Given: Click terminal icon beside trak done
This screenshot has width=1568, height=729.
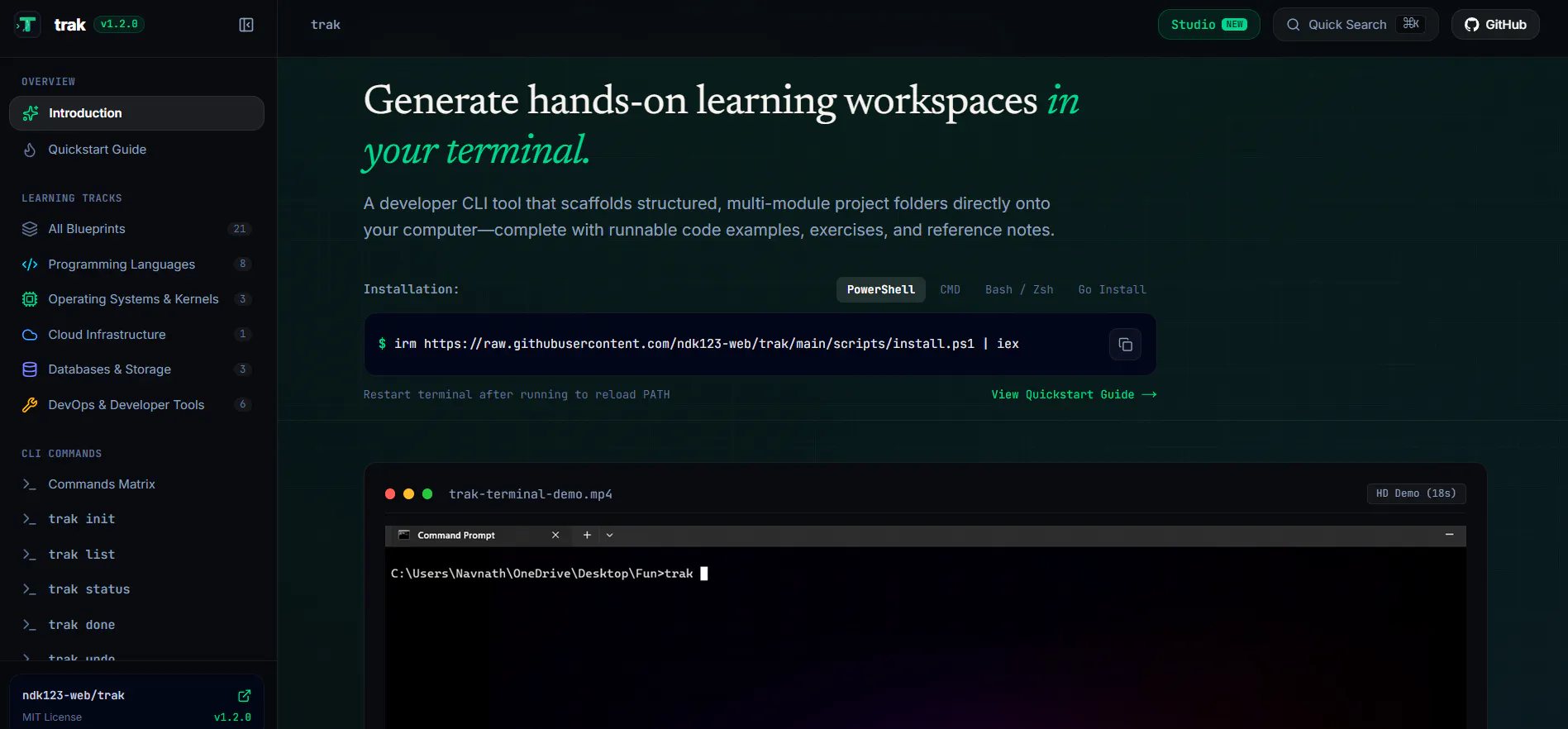Looking at the screenshot, I should (x=30, y=625).
